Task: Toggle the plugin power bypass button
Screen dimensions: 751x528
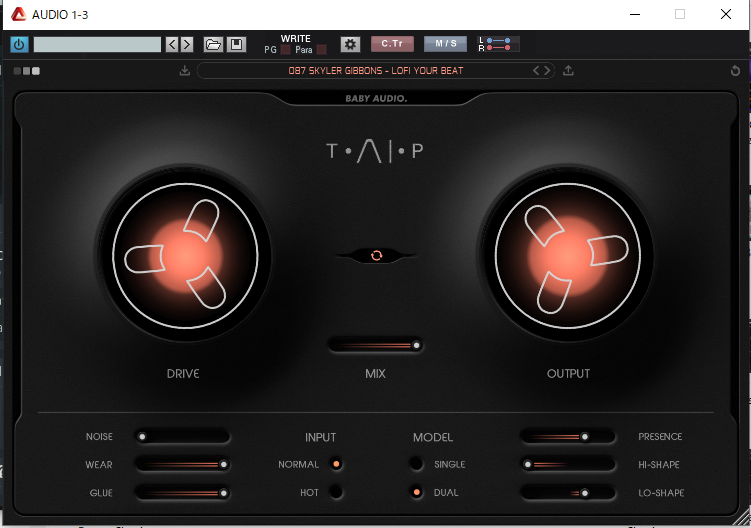Action: click(19, 45)
